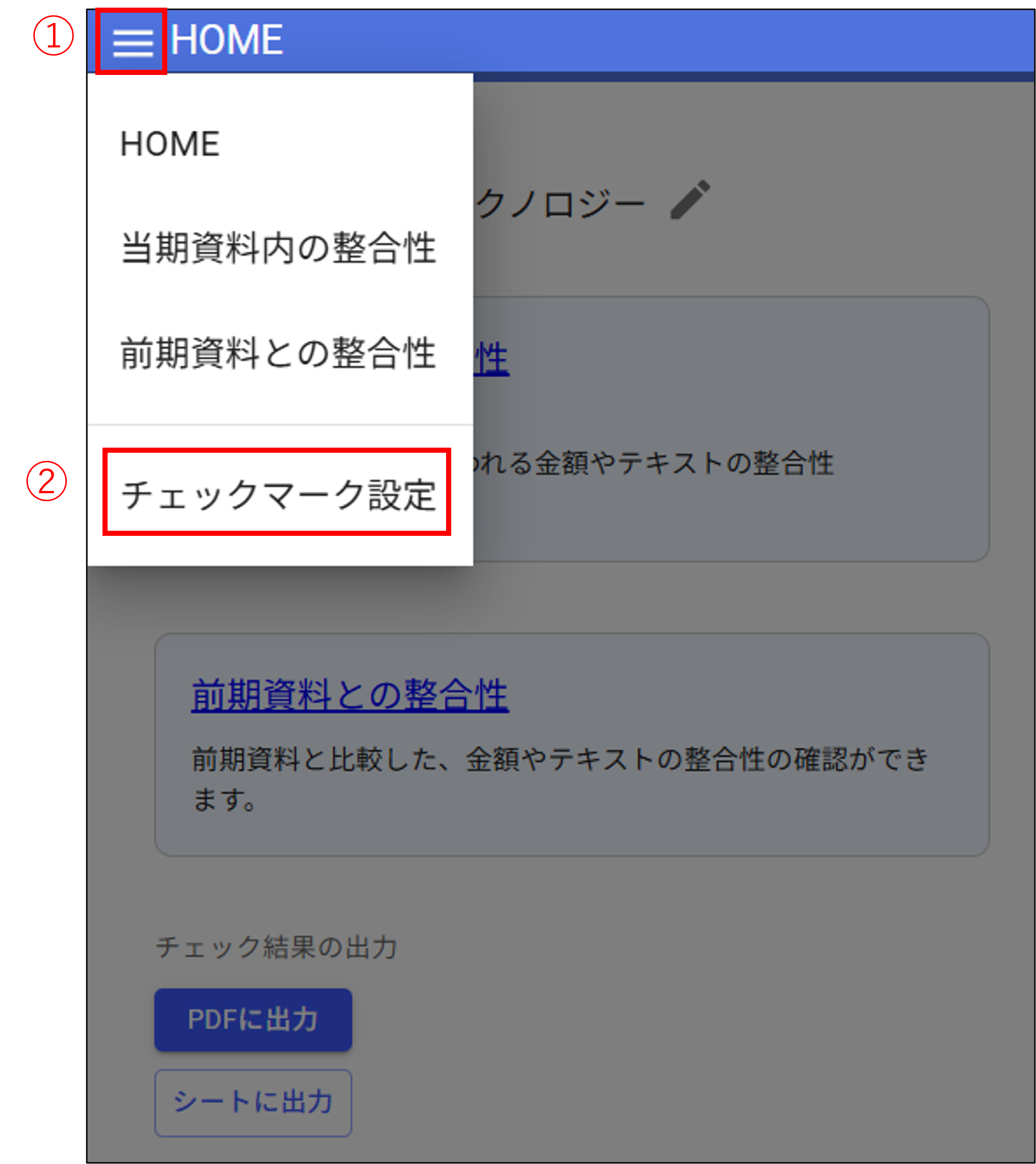
Task: Click the circled number 1 annotation
Action: (x=53, y=36)
